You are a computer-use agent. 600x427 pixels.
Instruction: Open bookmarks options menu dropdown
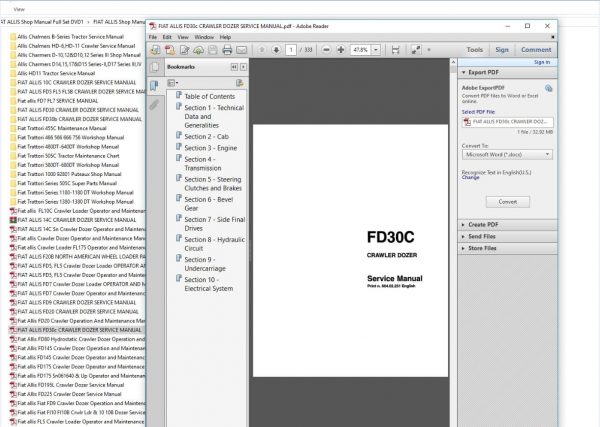(173, 83)
